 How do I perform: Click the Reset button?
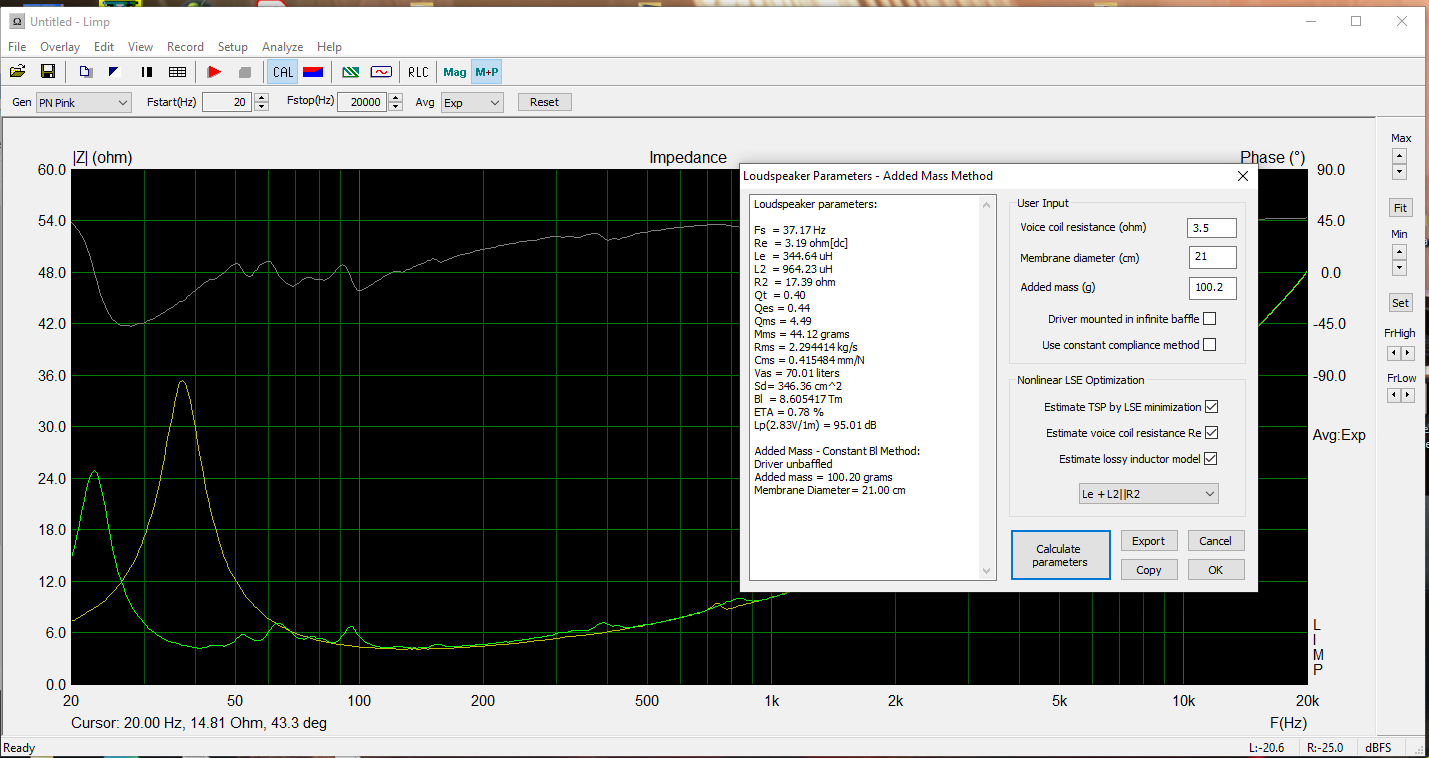pyautogui.click(x=545, y=102)
